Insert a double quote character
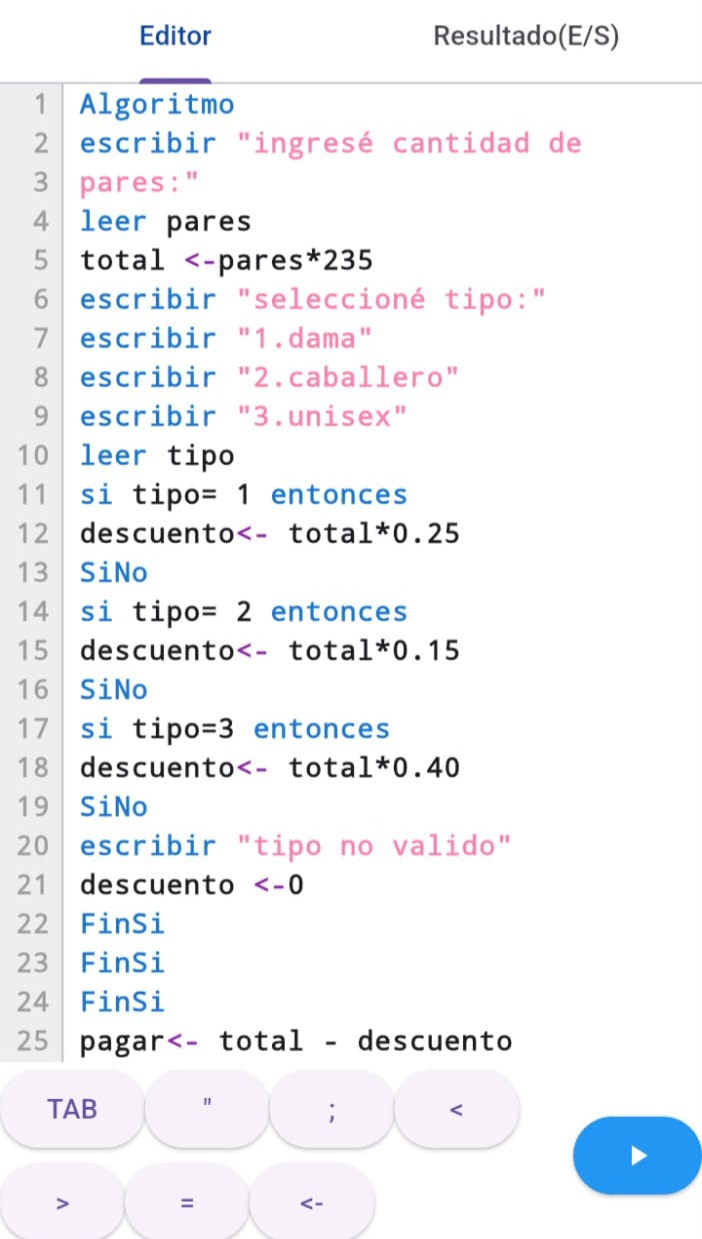Screen dimensions: 702x1239 tap(207, 1108)
